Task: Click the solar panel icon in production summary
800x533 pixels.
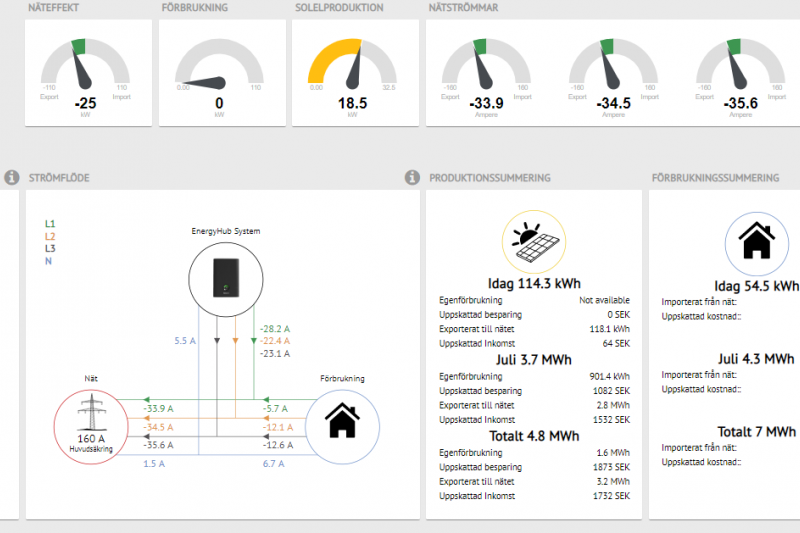Action: click(x=534, y=242)
